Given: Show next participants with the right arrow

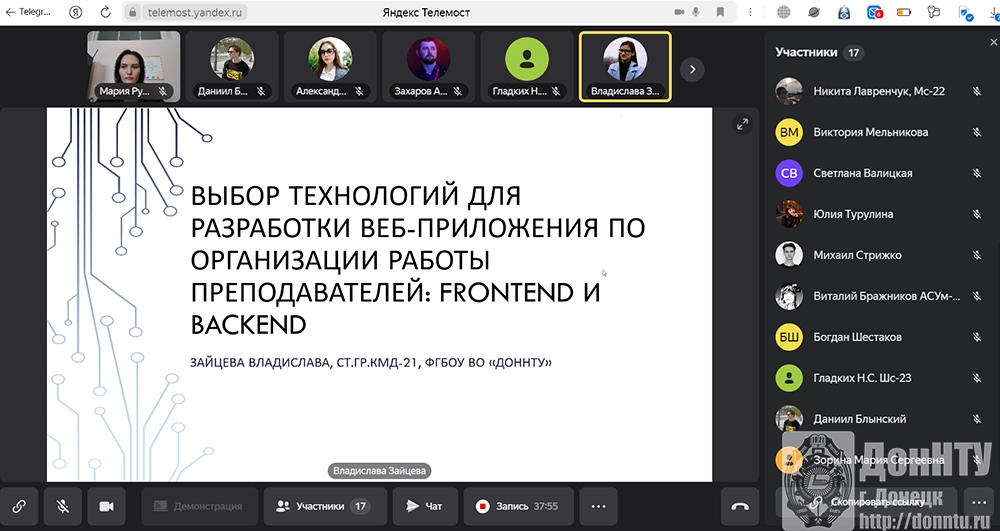Looking at the screenshot, I should point(692,69).
